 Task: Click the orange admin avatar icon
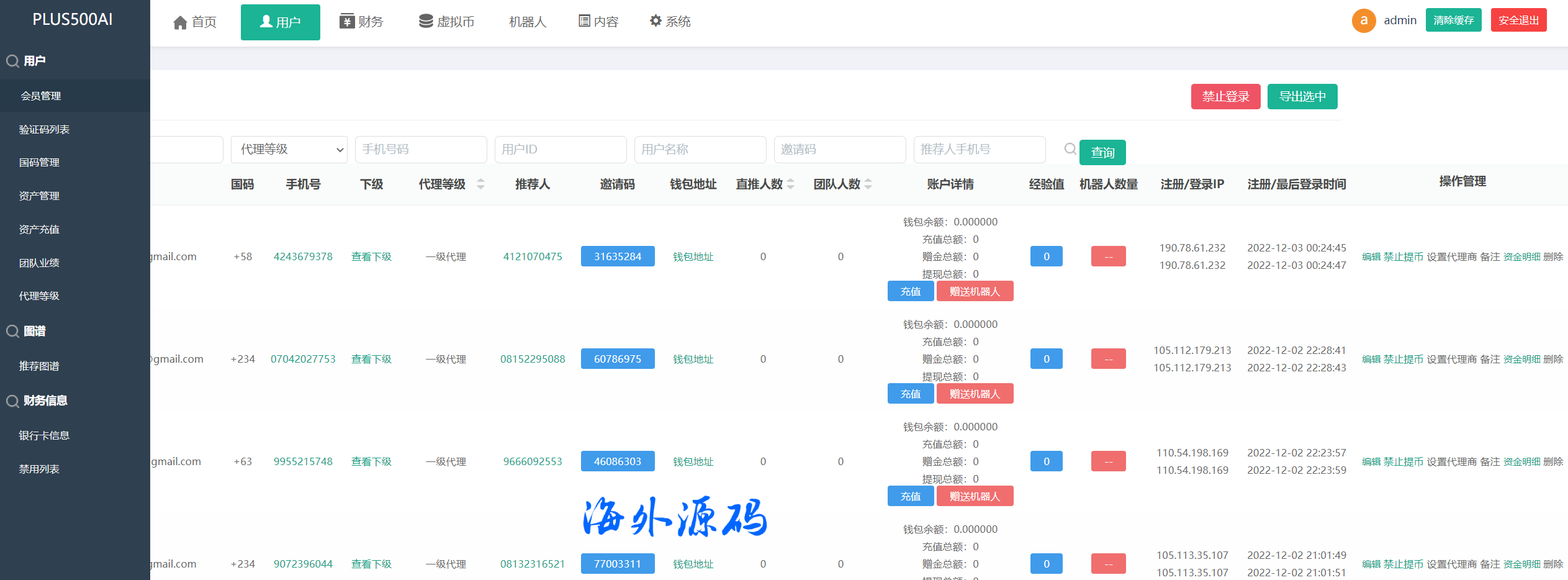[1363, 20]
